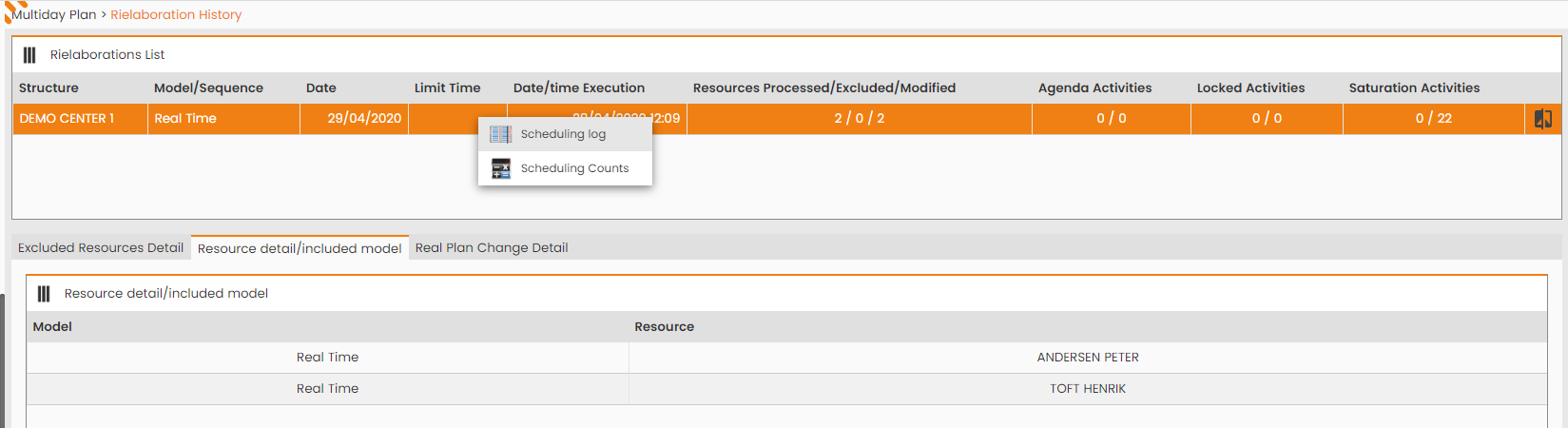Sort by Date/time Execution column header

point(579,88)
